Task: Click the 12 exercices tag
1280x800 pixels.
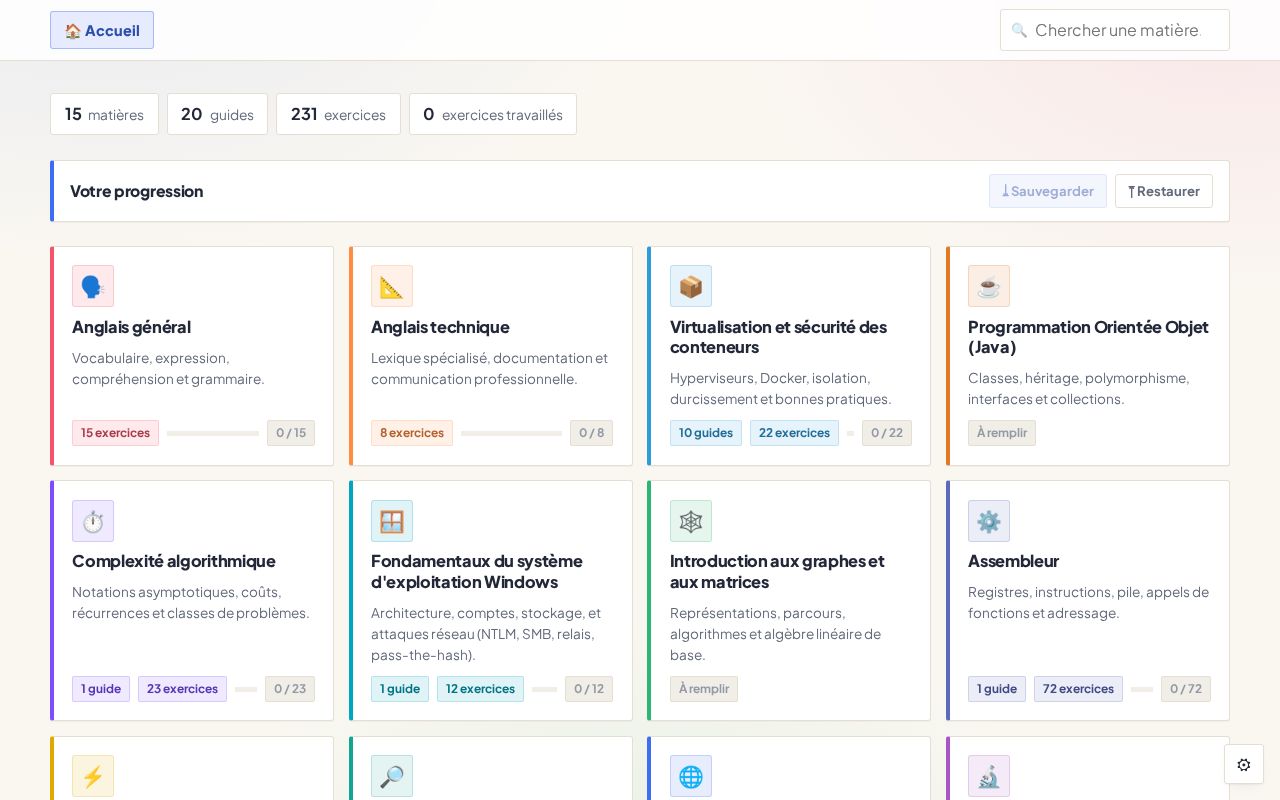Action: pyautogui.click(x=480, y=689)
